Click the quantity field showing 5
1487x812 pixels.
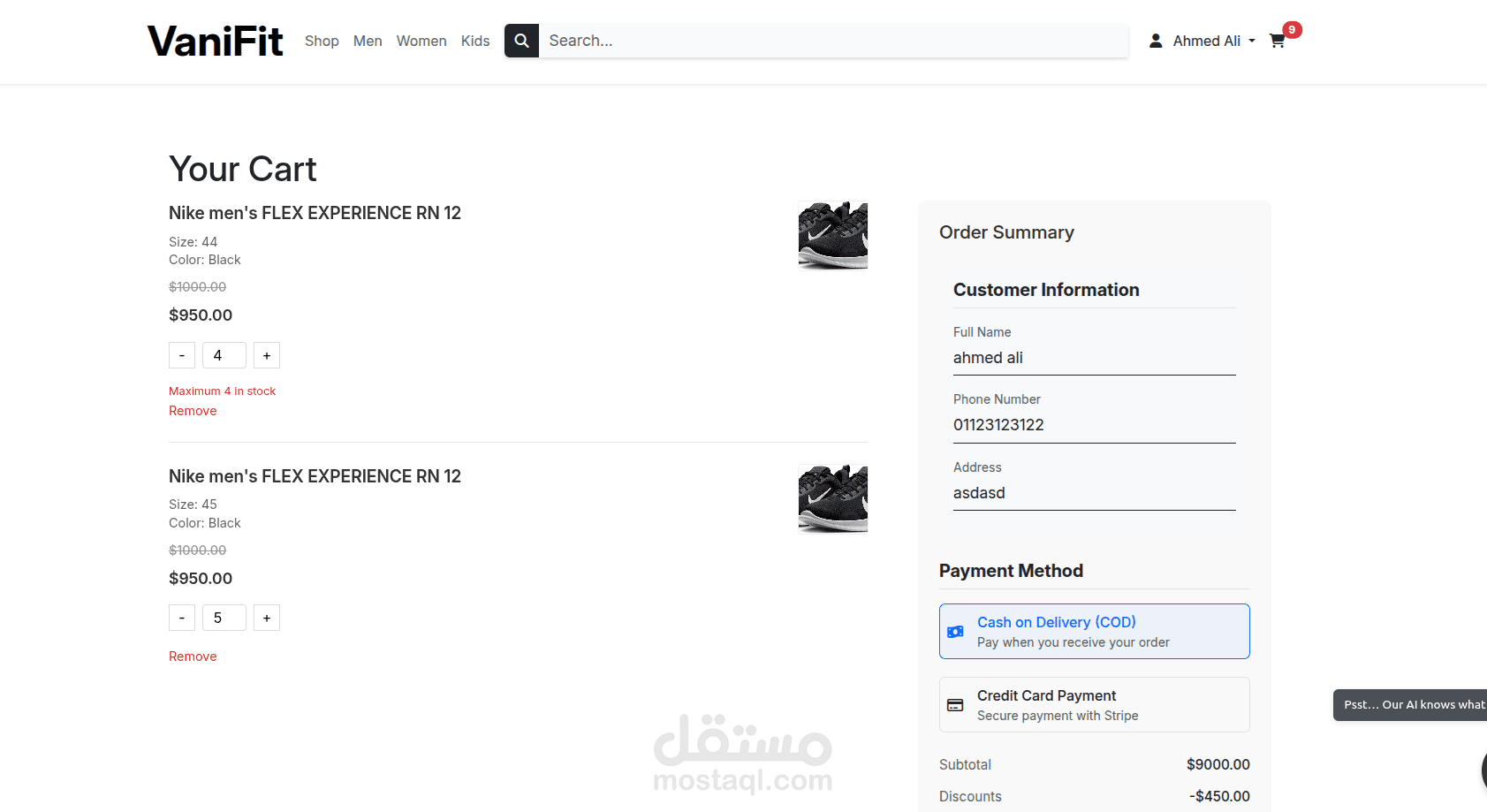[x=224, y=618]
